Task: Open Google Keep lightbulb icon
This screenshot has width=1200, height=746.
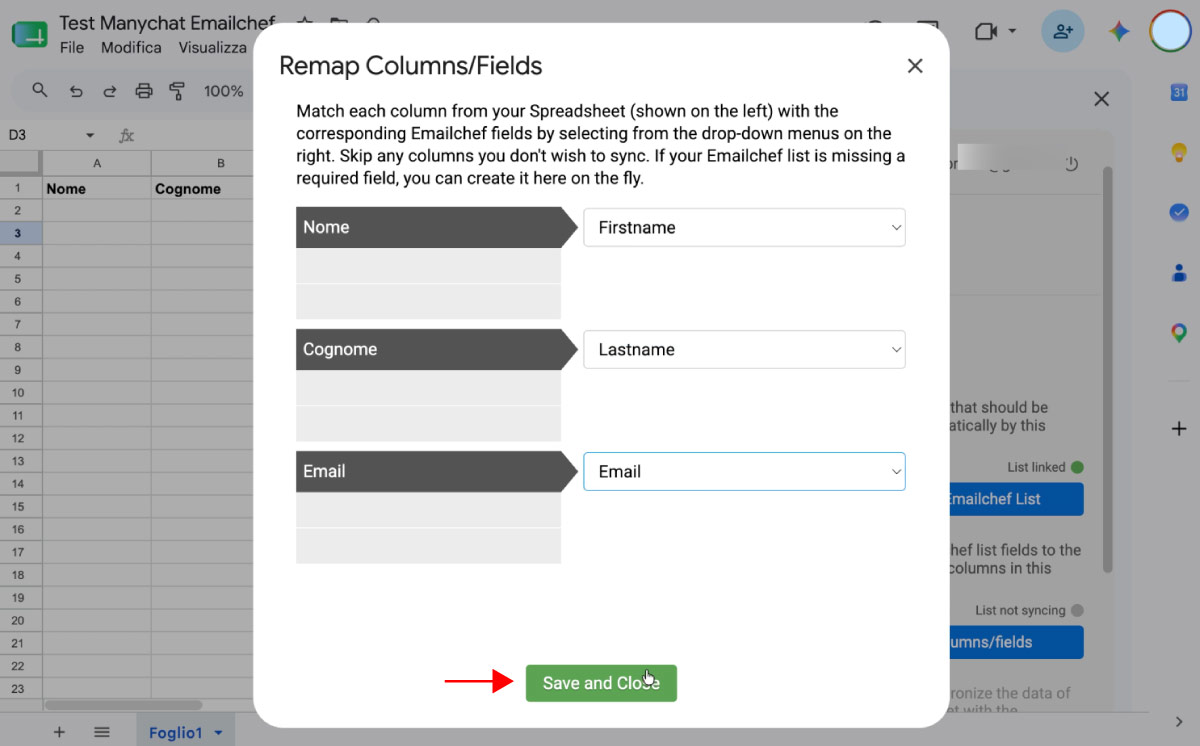Action: click(1179, 153)
